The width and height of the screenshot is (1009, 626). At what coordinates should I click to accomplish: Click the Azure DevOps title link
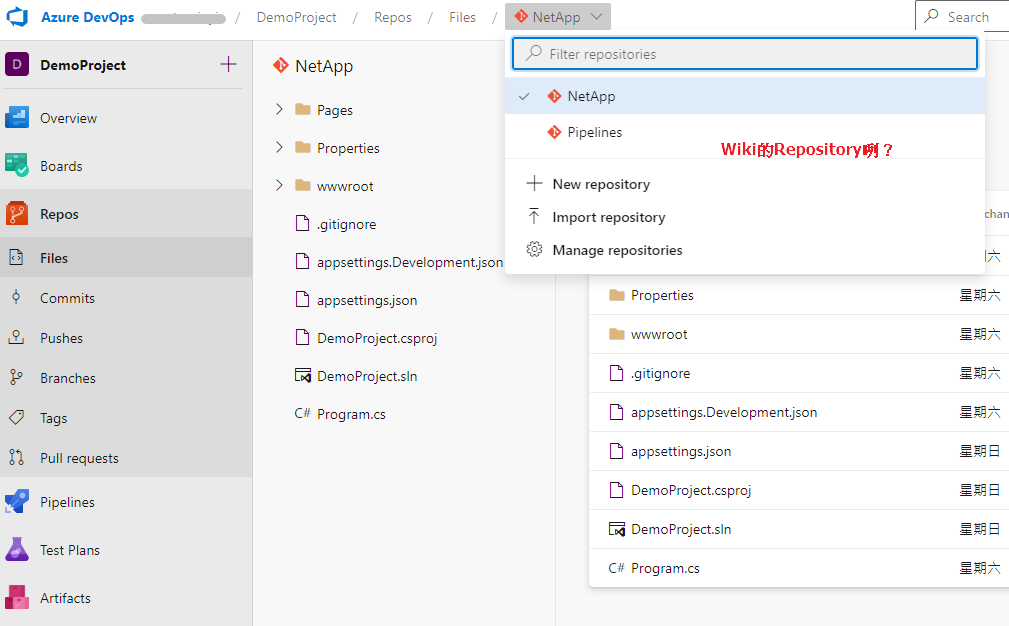88,17
